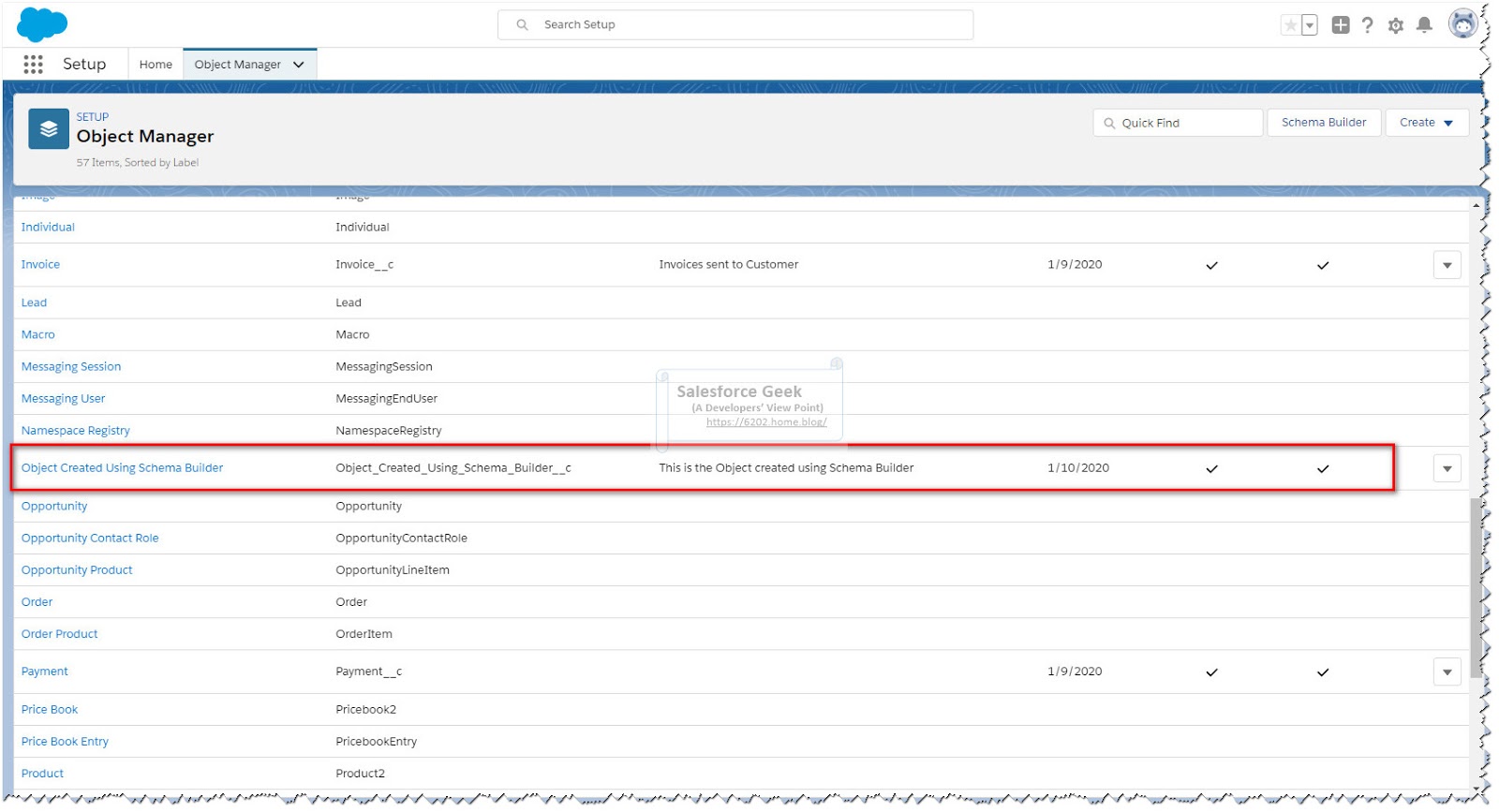Click the SETUP breadcrumb label
Viewport: 1499px width, 812px height.
pyautogui.click(x=93, y=117)
